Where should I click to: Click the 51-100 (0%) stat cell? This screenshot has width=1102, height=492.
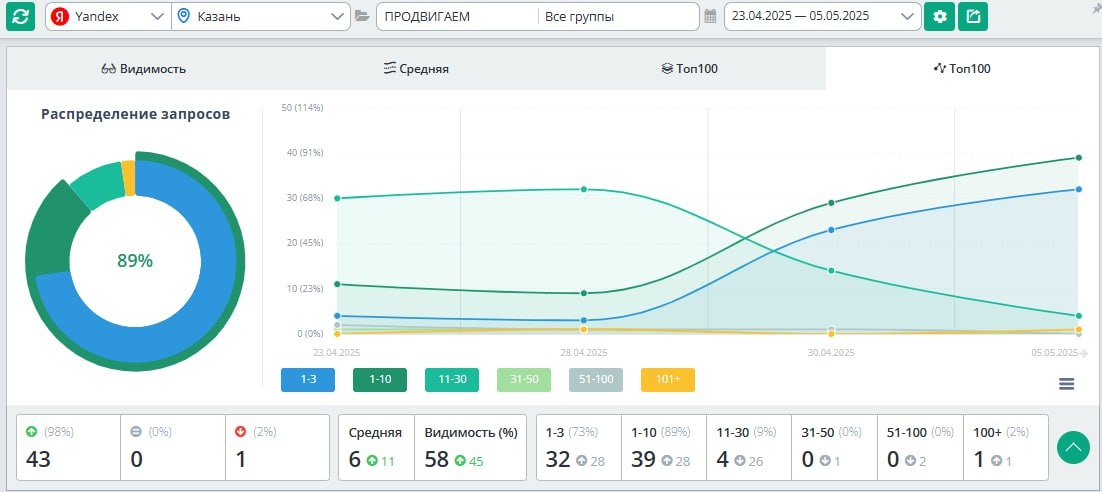920,447
